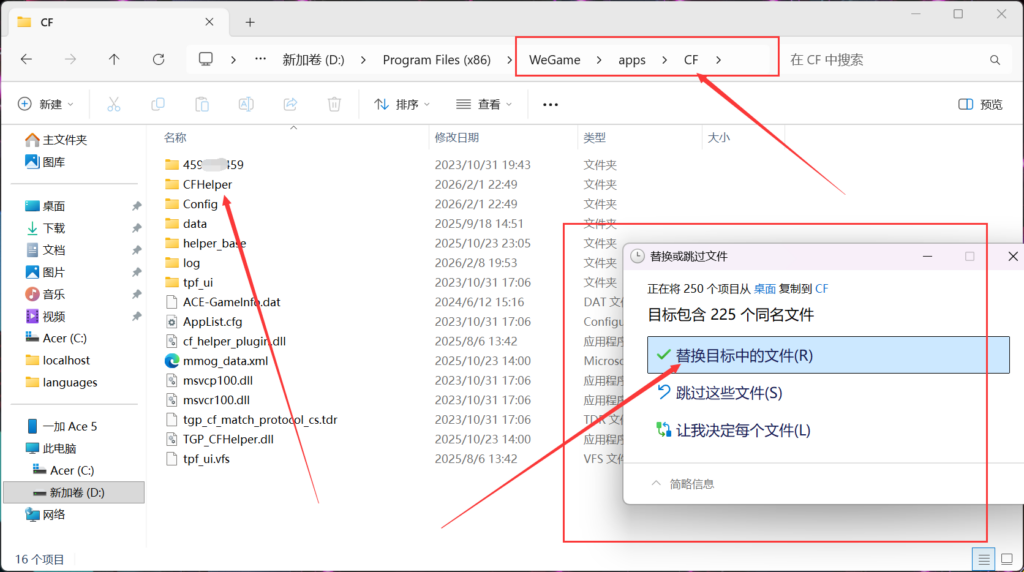This screenshot has width=1024, height=572.
Task: Select the tpf_ui folder
Action: 189,283
